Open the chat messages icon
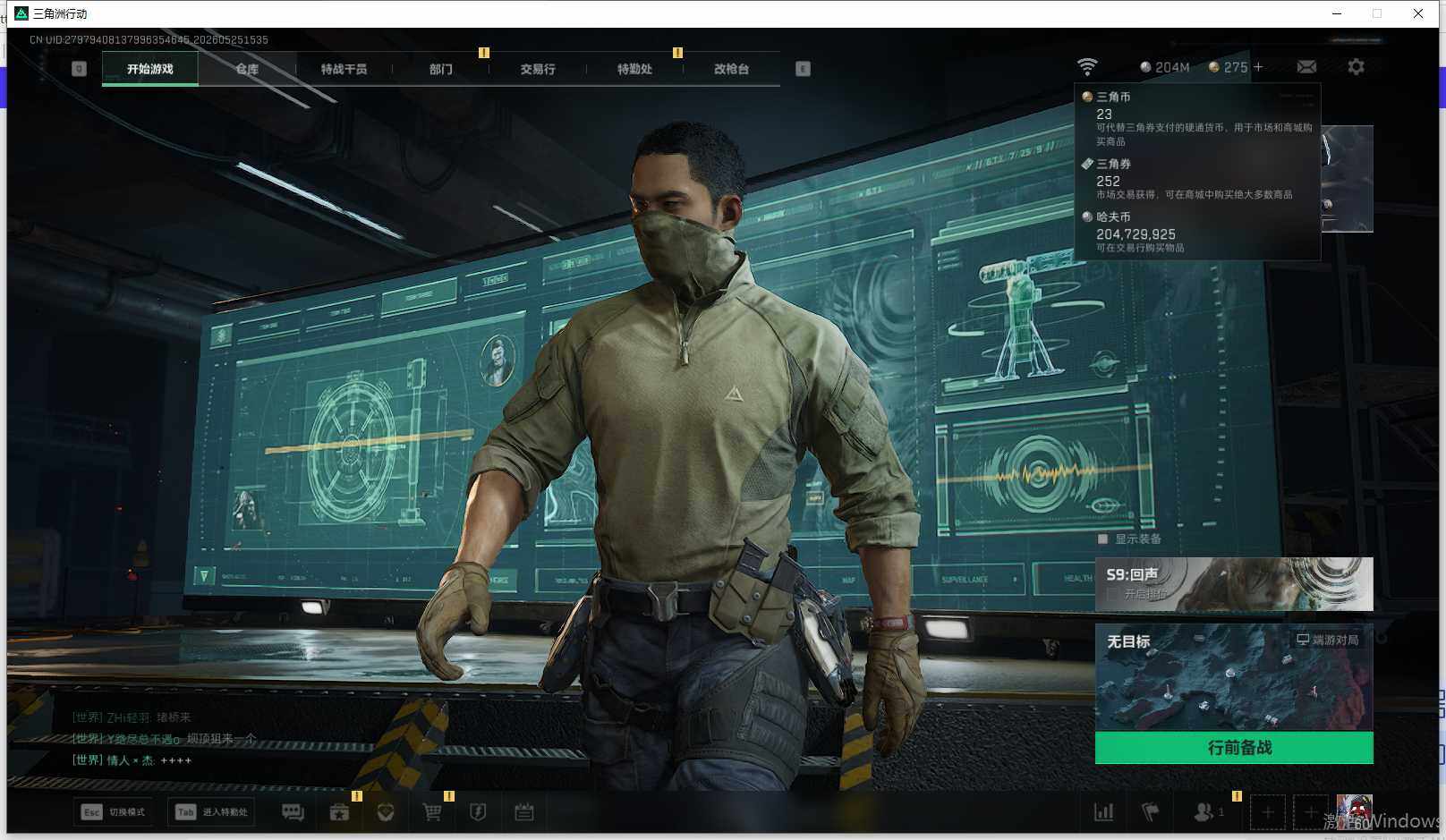This screenshot has width=1446, height=840. coord(293,812)
